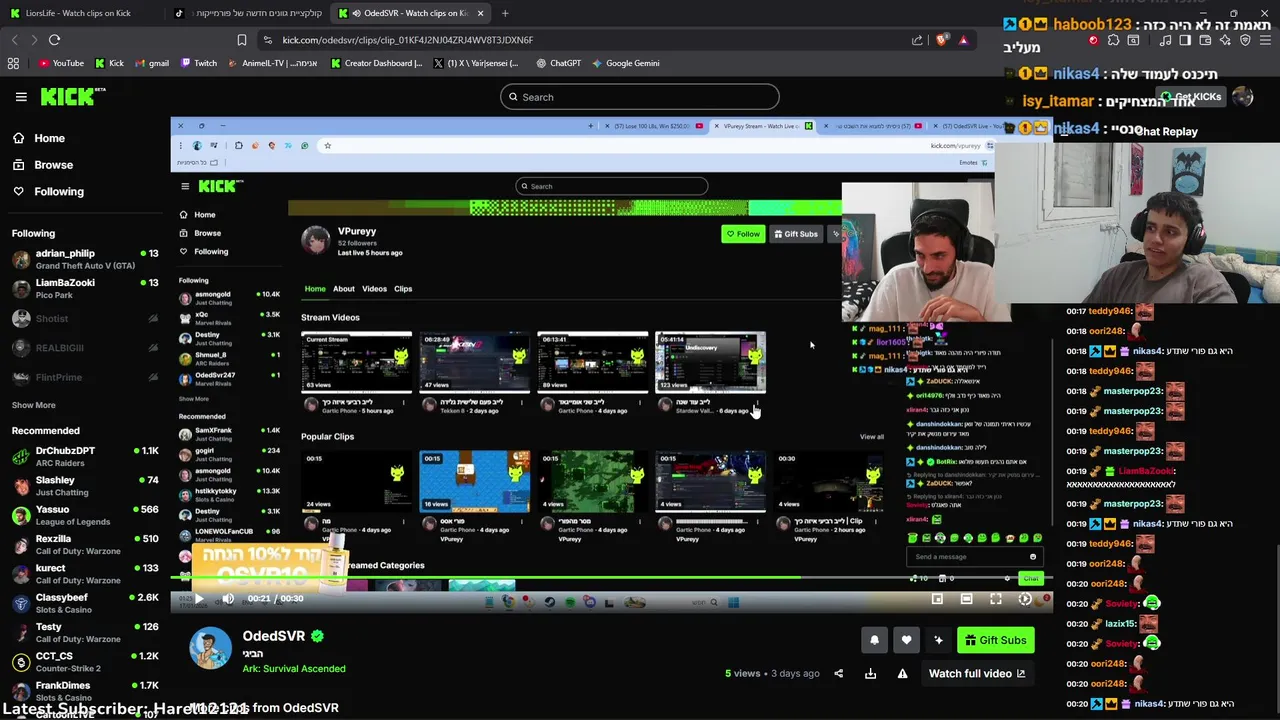Screen dimensions: 1280x720
Task: Open the user profile avatar menu
Action: pos(1243,97)
